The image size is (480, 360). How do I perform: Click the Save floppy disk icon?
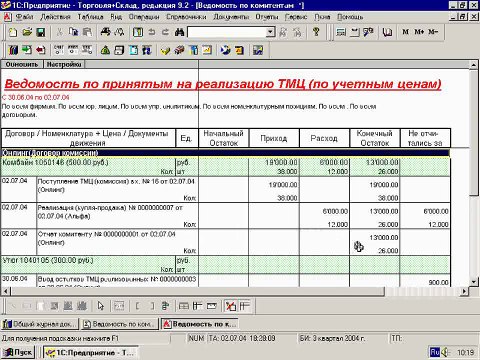coord(41,32)
